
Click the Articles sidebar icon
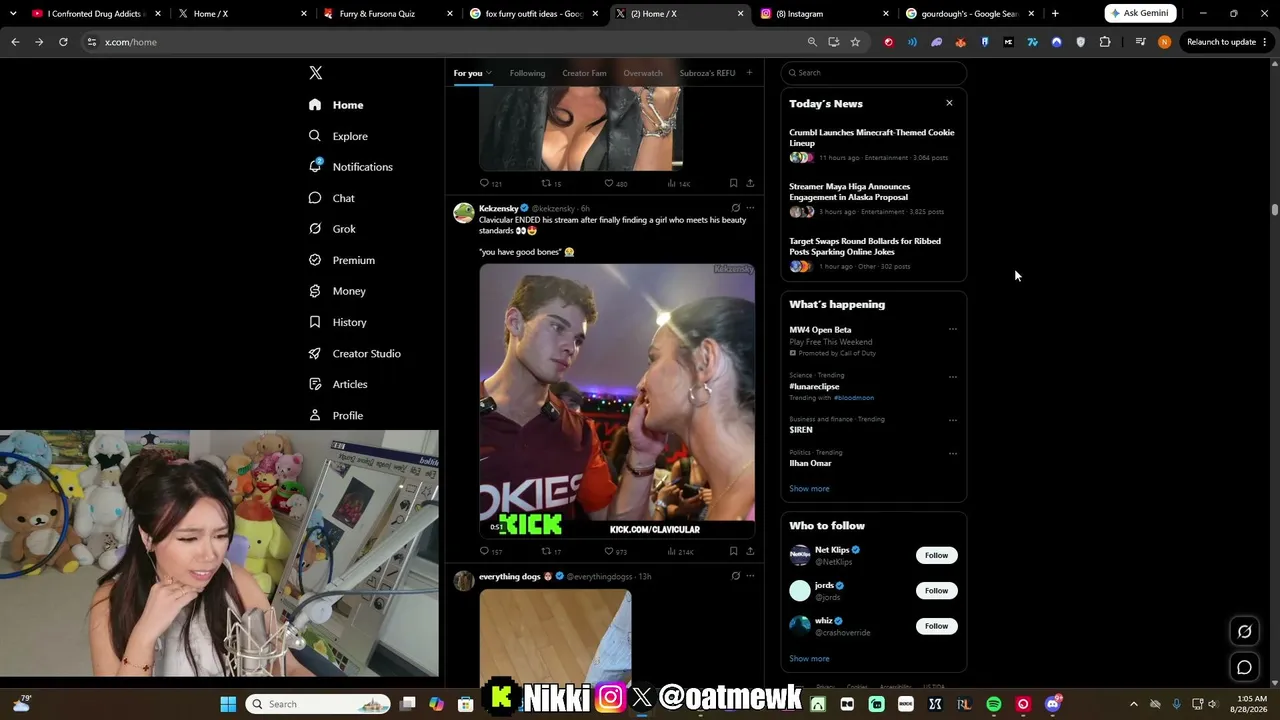pyautogui.click(x=315, y=384)
